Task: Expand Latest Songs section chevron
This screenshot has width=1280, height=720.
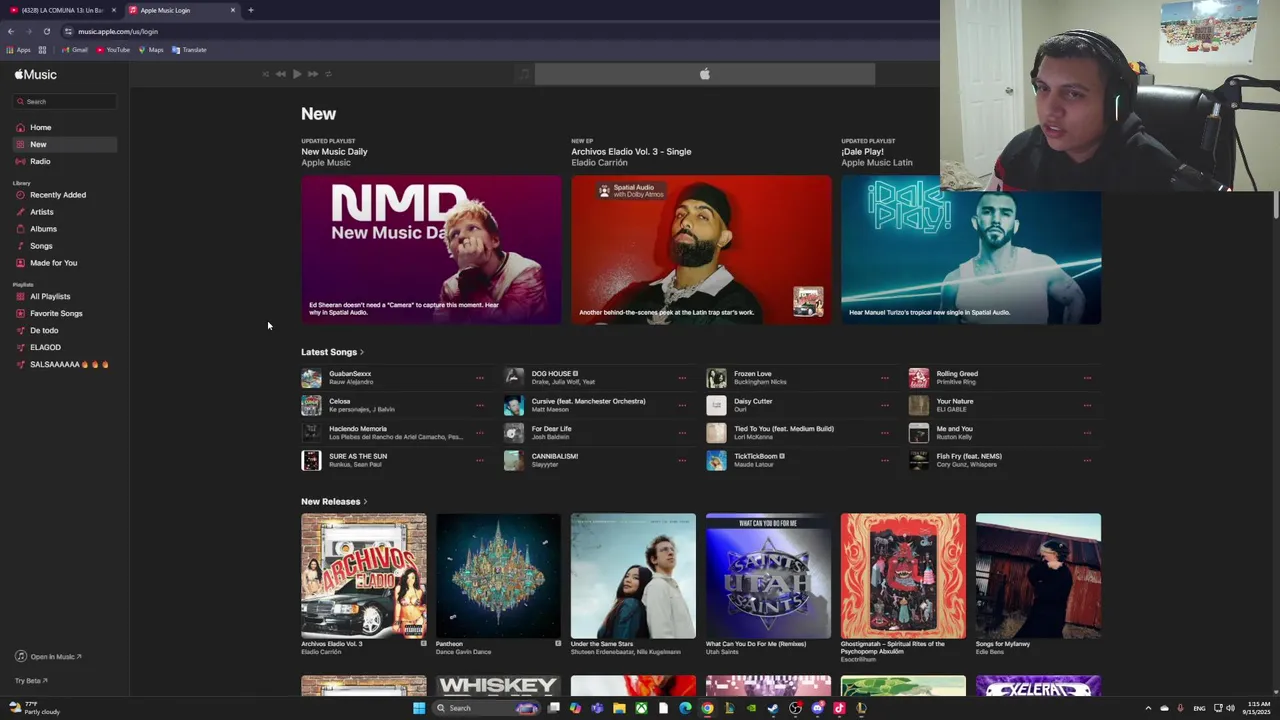Action: click(x=361, y=352)
